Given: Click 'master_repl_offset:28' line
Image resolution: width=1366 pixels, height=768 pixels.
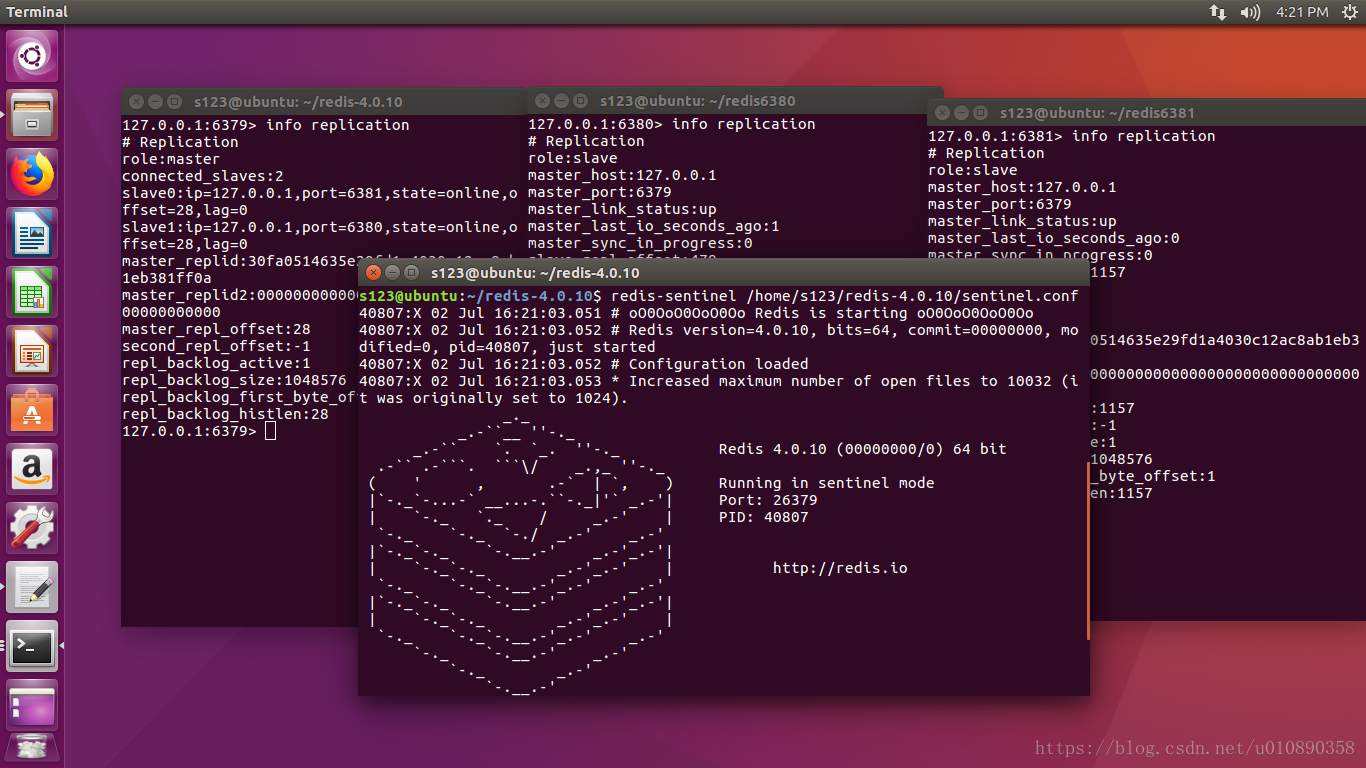Looking at the screenshot, I should tap(216, 329).
